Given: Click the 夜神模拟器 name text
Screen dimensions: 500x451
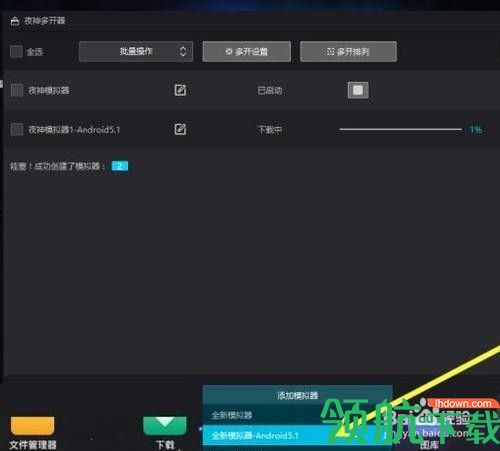Looking at the screenshot, I should [x=49, y=91].
